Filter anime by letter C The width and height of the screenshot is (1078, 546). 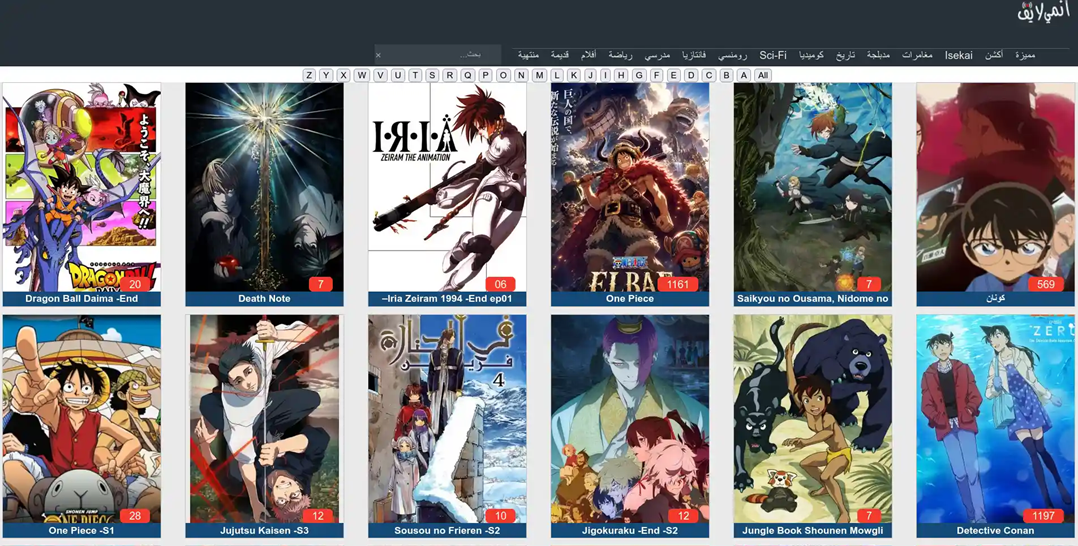click(709, 75)
